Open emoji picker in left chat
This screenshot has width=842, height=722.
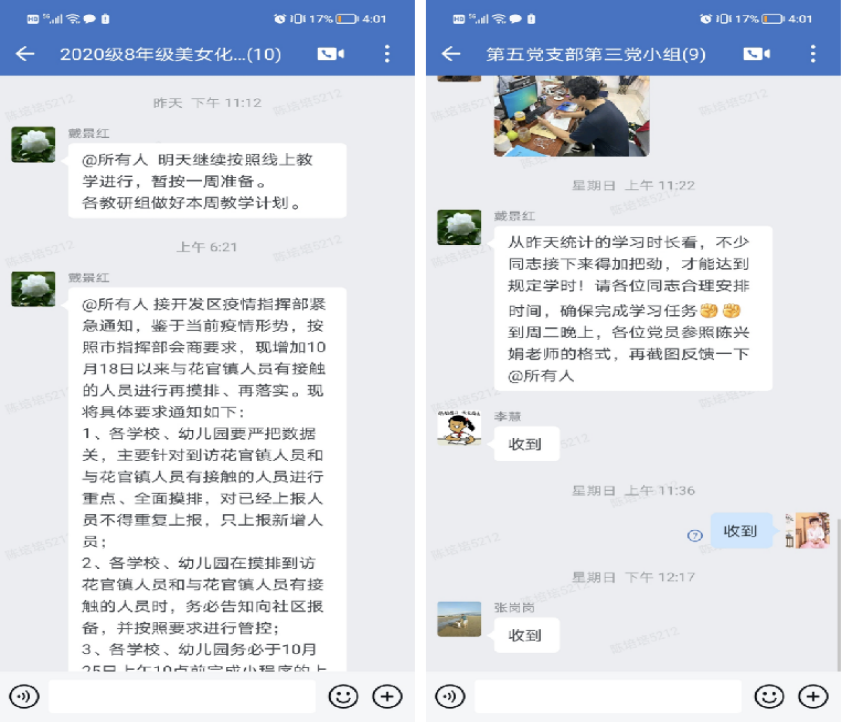click(x=343, y=697)
